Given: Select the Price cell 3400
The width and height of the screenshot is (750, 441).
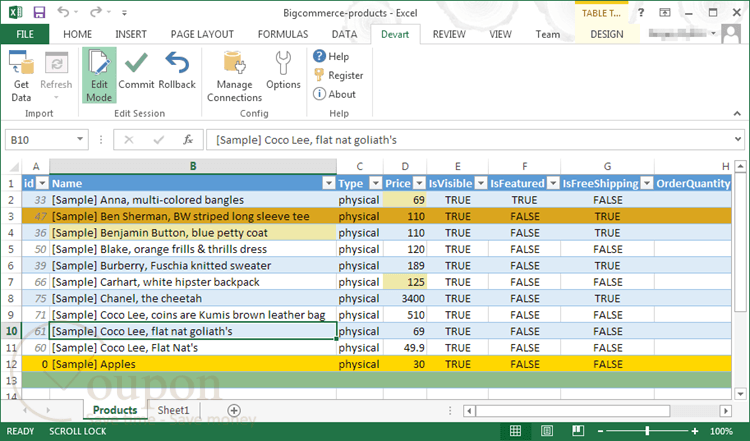Looking at the screenshot, I should 405,298.
